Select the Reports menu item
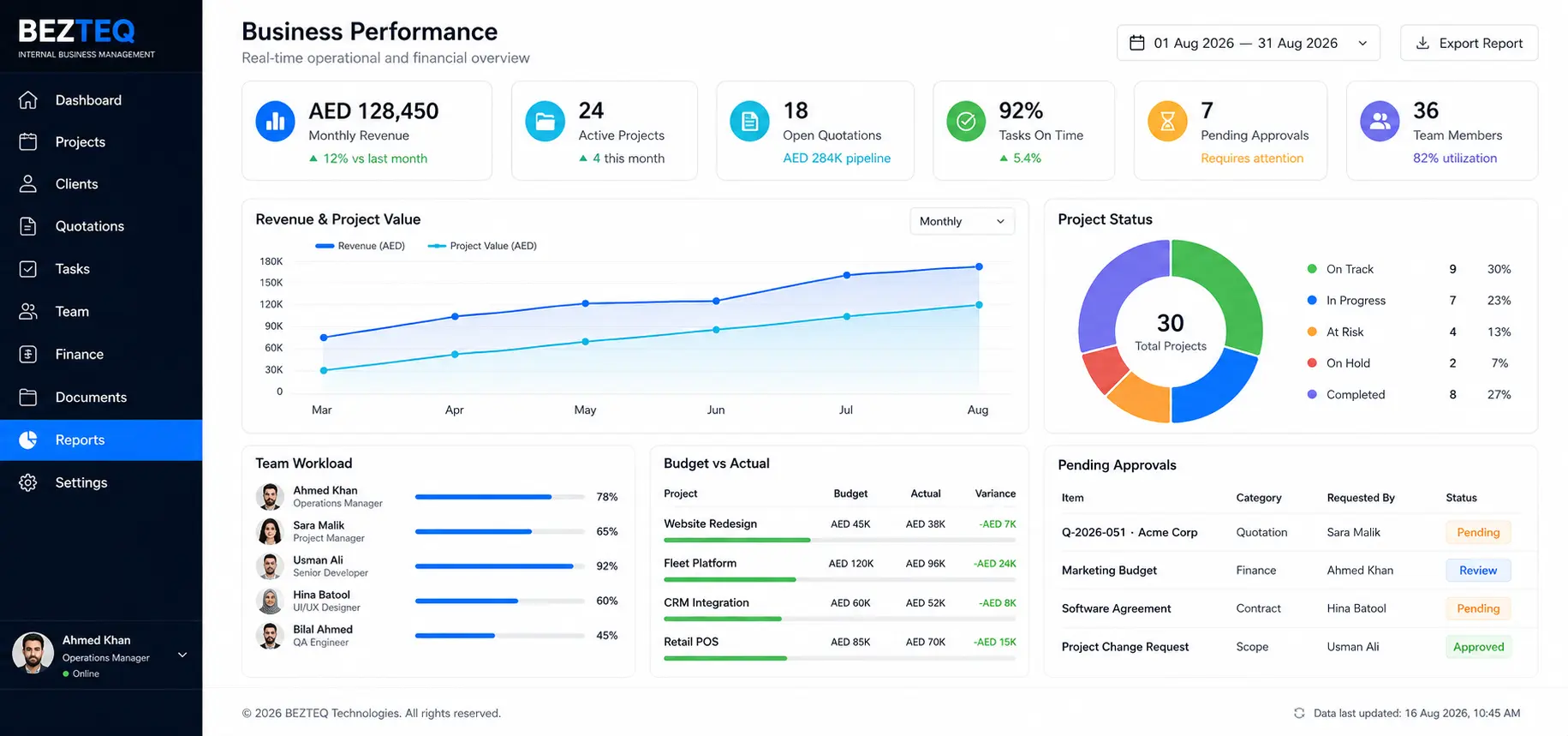 point(101,440)
